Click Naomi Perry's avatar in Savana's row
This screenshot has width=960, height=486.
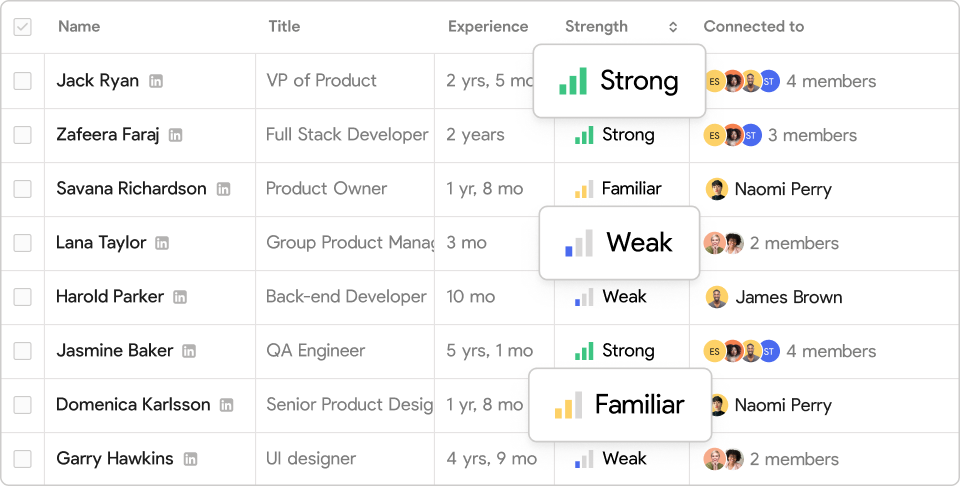[x=716, y=189]
